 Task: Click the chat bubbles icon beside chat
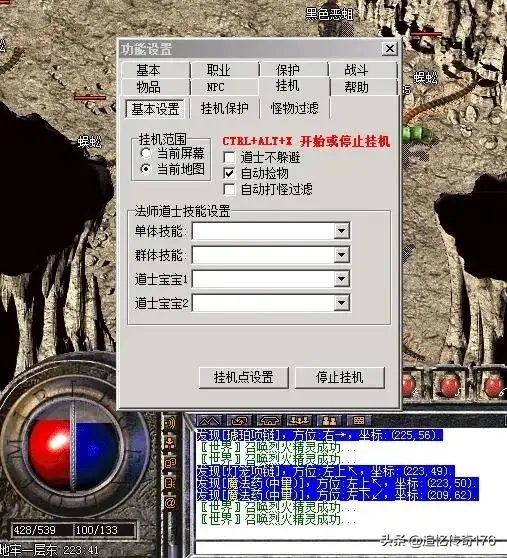(170, 463)
